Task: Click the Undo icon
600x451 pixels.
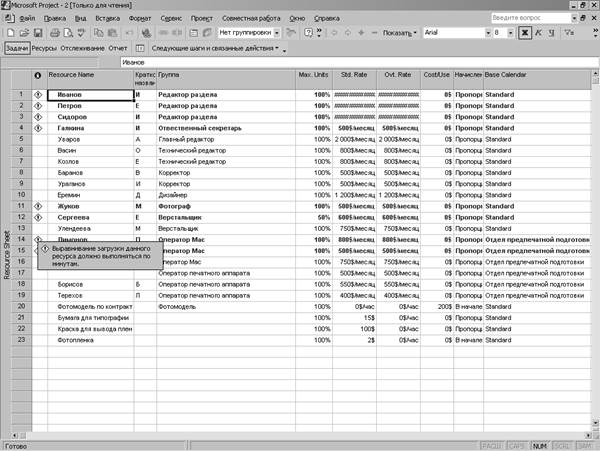Action: 129,33
